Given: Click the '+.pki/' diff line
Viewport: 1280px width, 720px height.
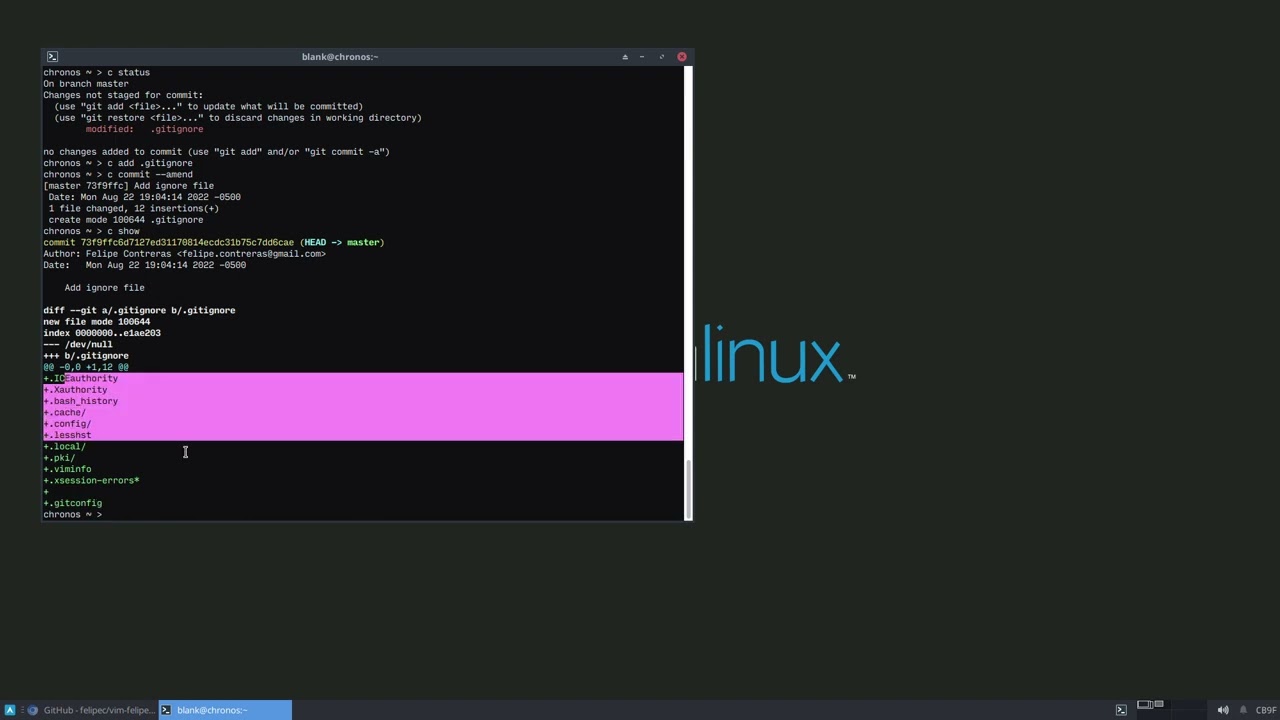Looking at the screenshot, I should [x=59, y=458].
